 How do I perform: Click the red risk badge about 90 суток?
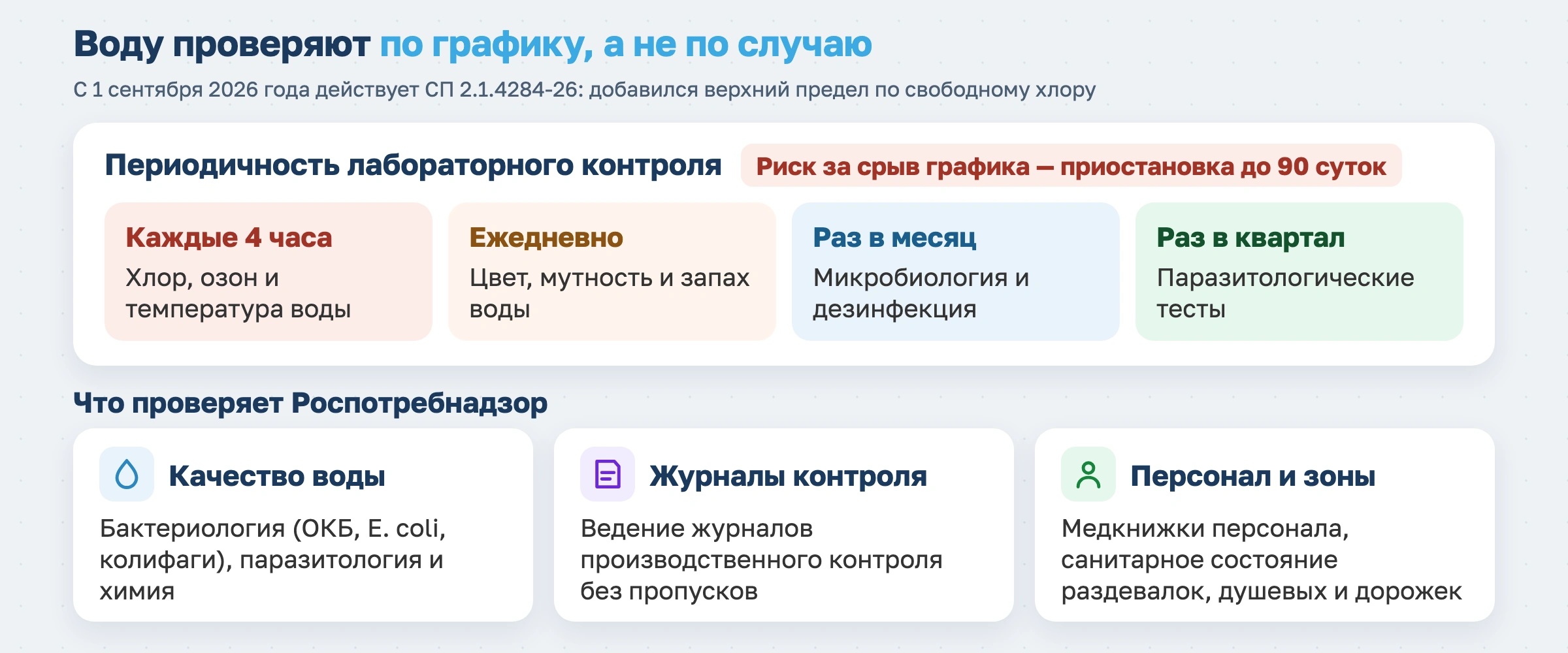click(1071, 166)
